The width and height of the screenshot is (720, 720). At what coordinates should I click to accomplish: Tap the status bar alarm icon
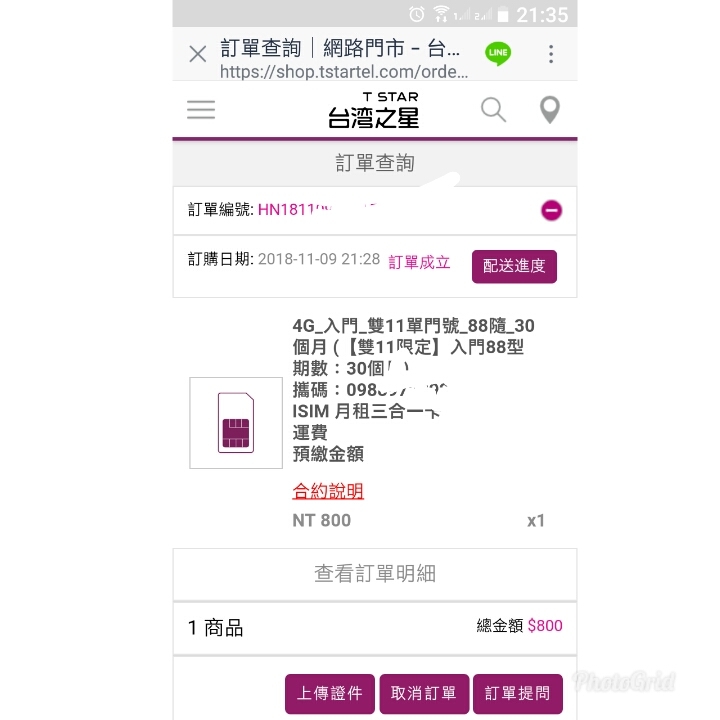pyautogui.click(x=416, y=14)
